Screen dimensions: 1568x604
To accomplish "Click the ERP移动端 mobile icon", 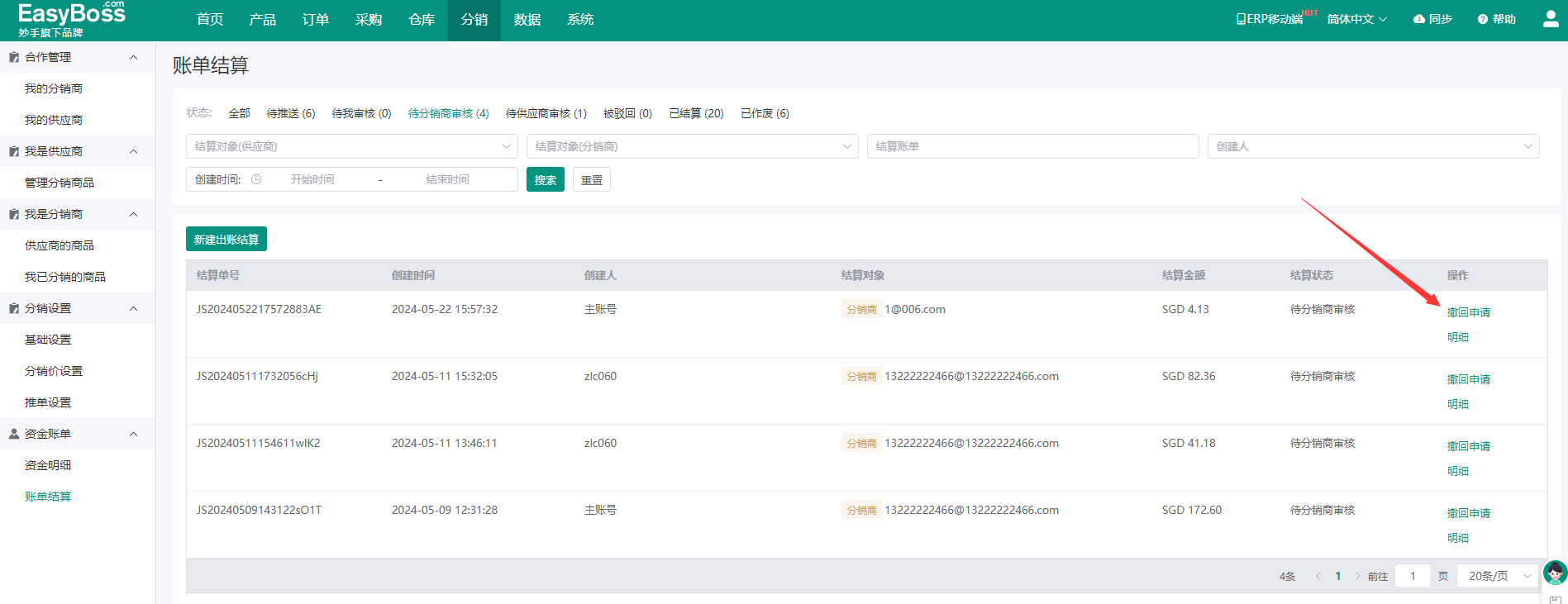I will 1241,19.
